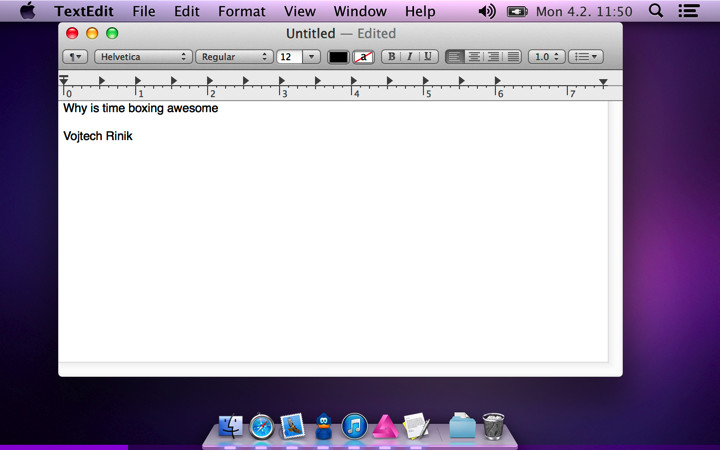Click into the font size field
Image resolution: width=720 pixels, height=450 pixels.
289,56
